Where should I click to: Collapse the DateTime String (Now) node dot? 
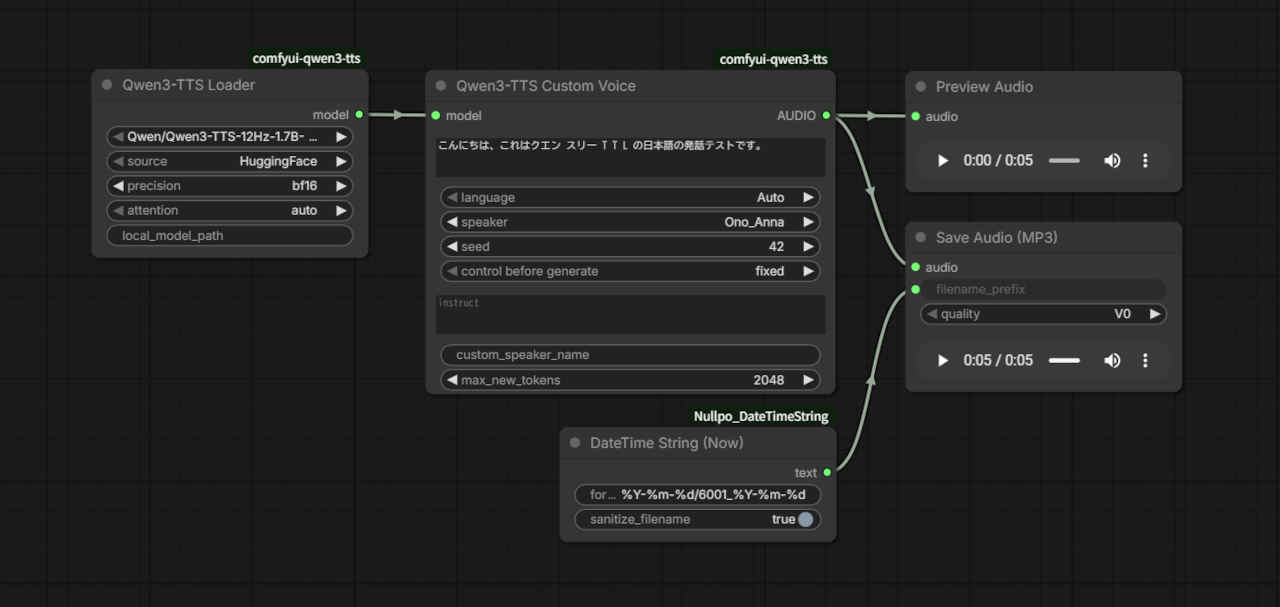pos(575,443)
